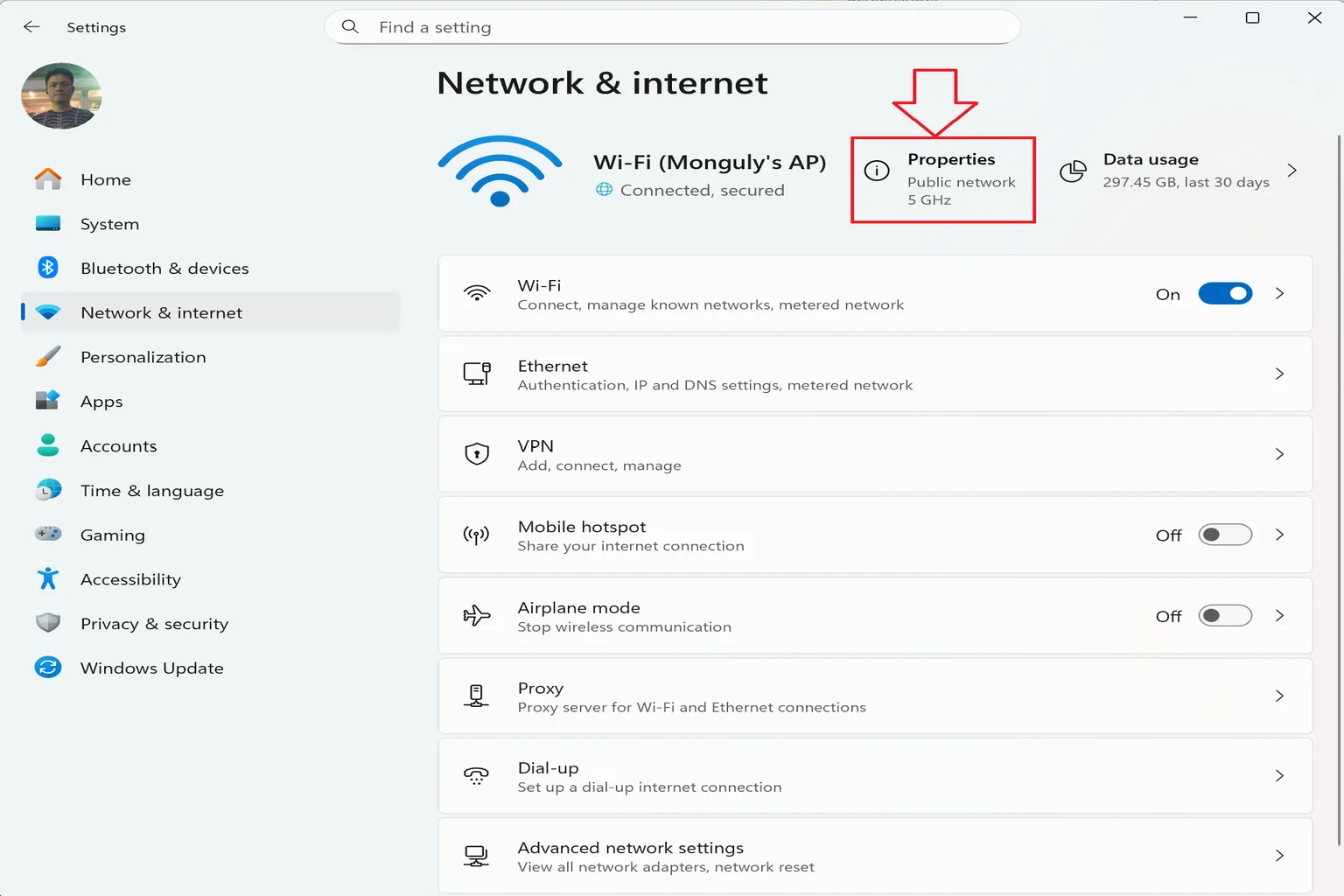
Task: Select Bluetooth & devices category
Action: (210, 268)
